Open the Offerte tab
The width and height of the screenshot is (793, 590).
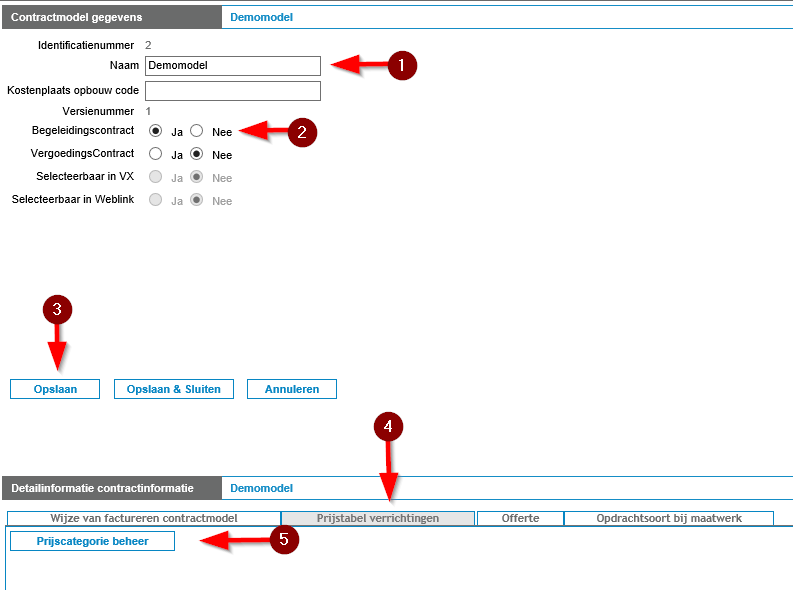[x=520, y=518]
